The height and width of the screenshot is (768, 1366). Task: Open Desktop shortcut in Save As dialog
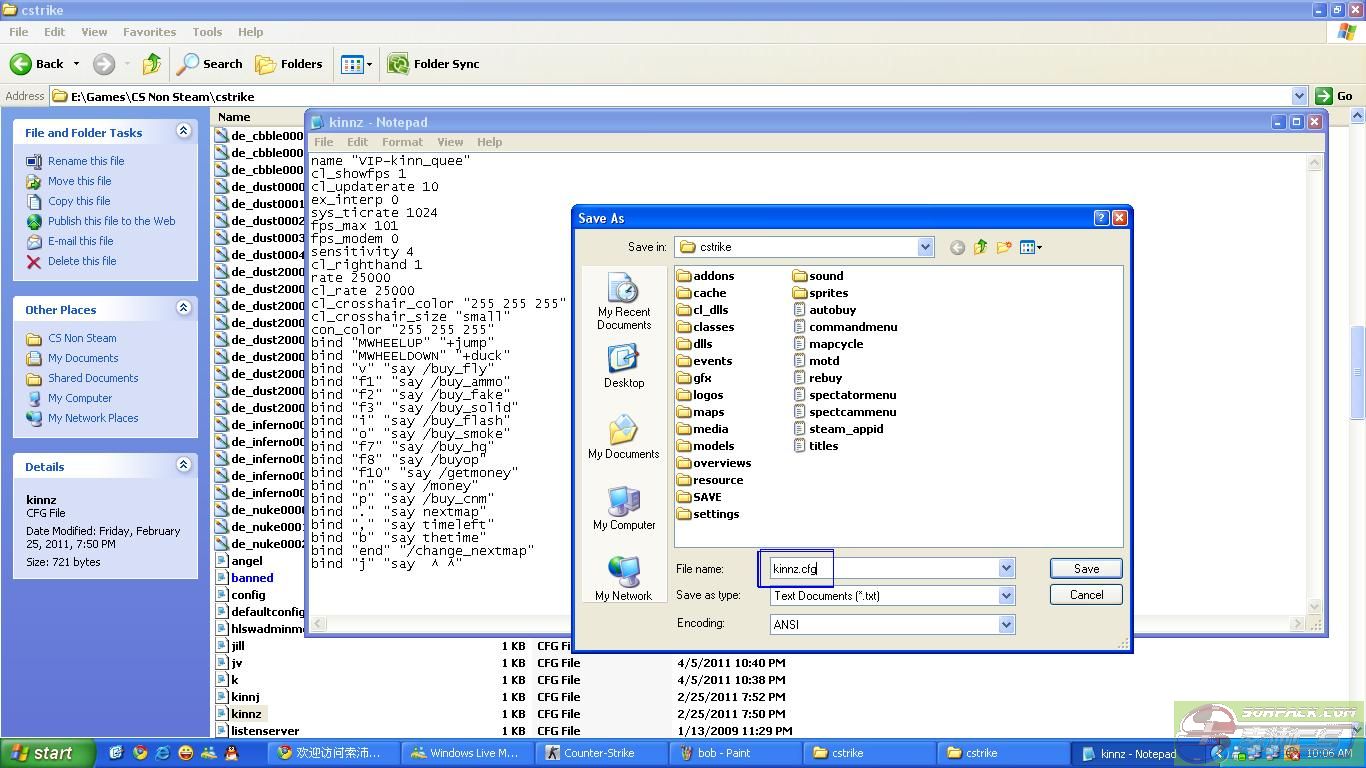[623, 366]
